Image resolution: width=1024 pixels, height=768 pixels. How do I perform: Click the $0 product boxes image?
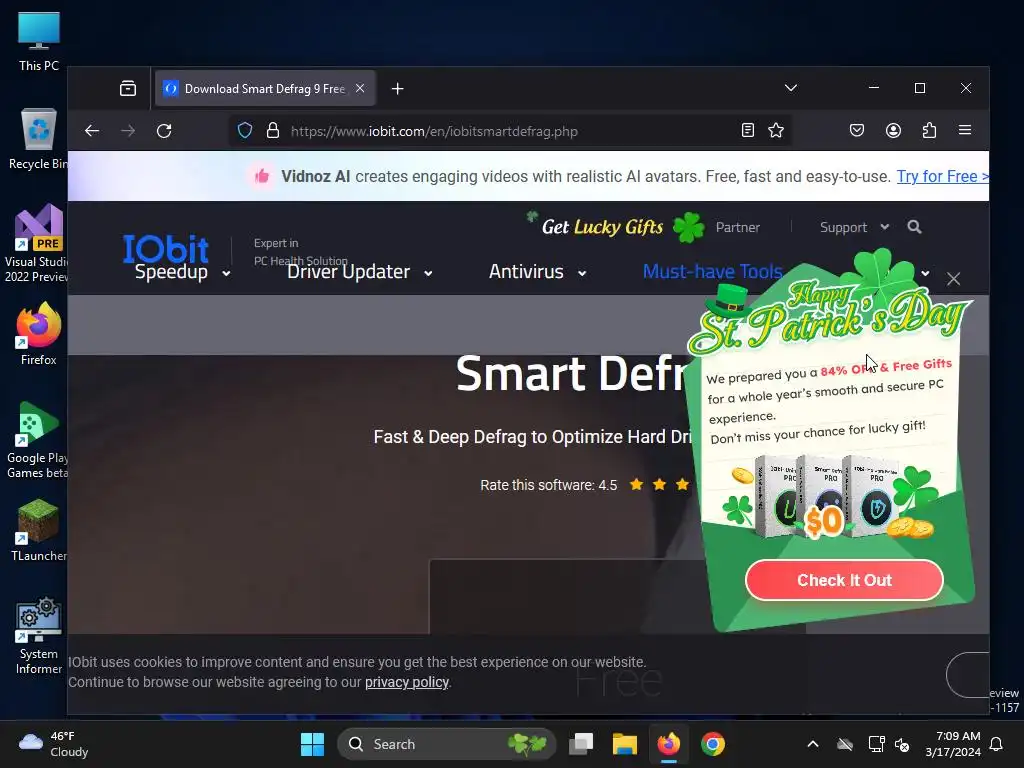pos(829,496)
